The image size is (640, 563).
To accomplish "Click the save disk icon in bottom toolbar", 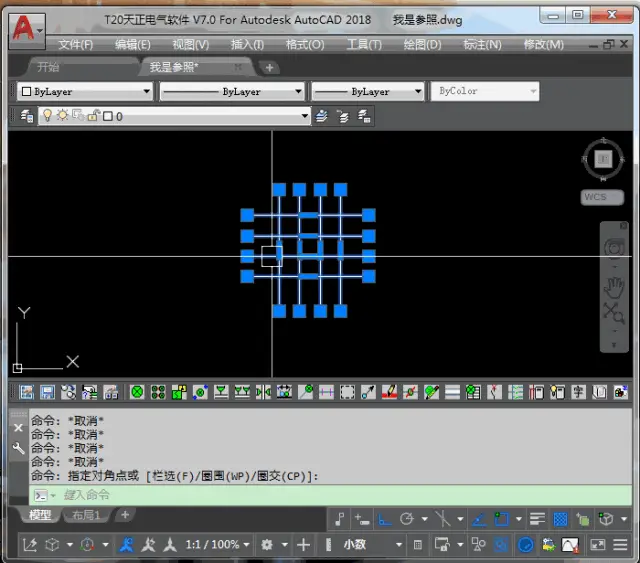I will click(x=47, y=392).
